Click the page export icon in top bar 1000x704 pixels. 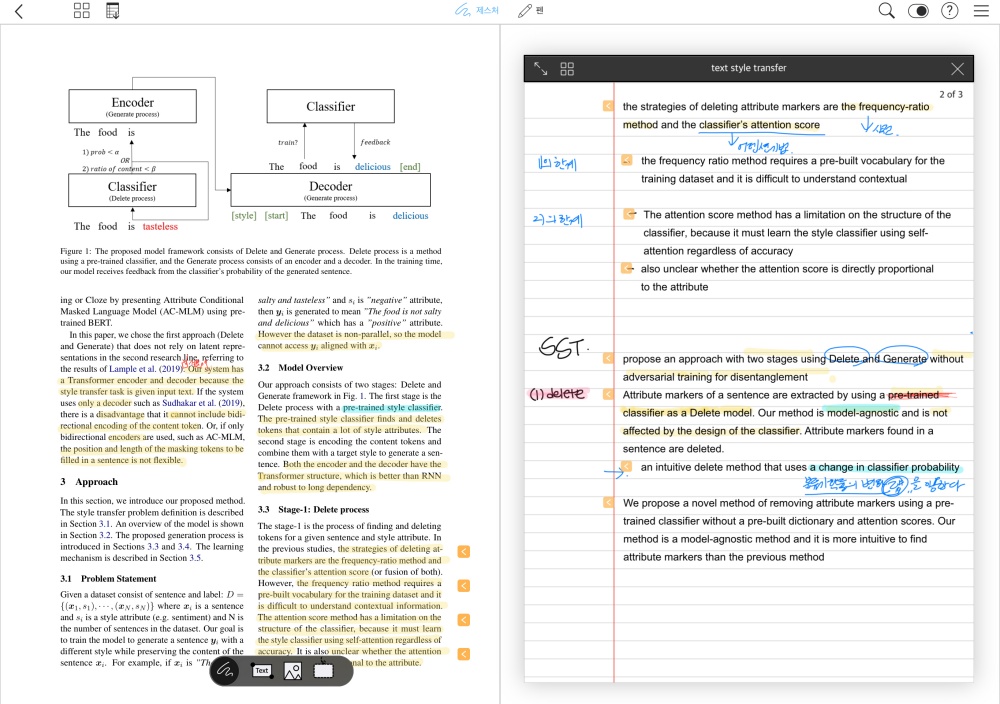(x=112, y=12)
